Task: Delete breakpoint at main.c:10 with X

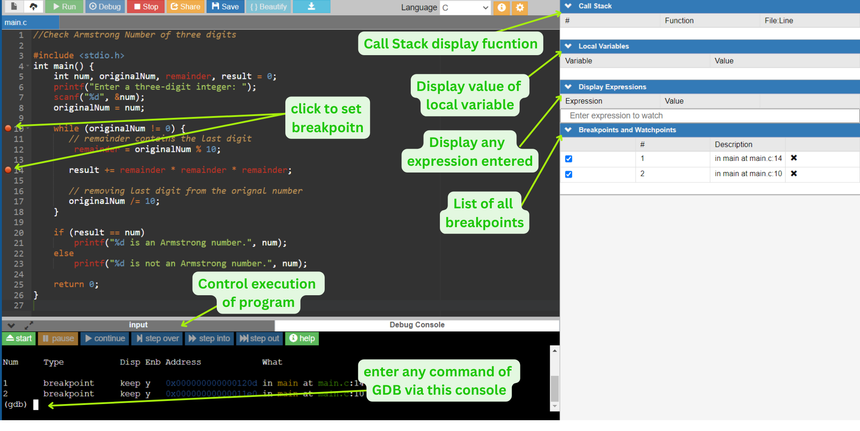Action: coord(793,173)
